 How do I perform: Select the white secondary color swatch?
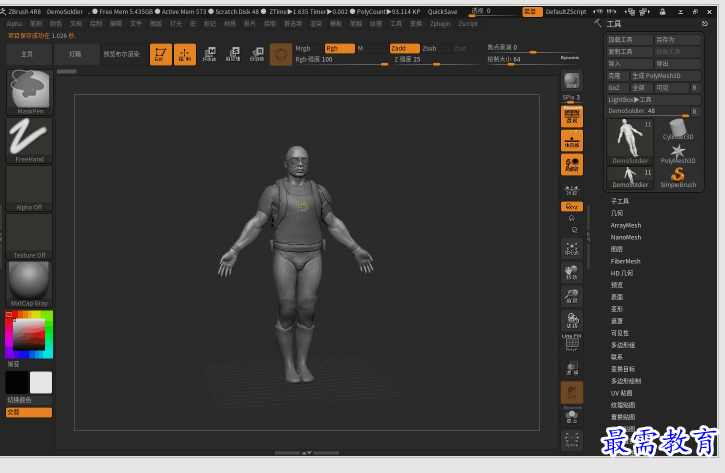click(41, 382)
